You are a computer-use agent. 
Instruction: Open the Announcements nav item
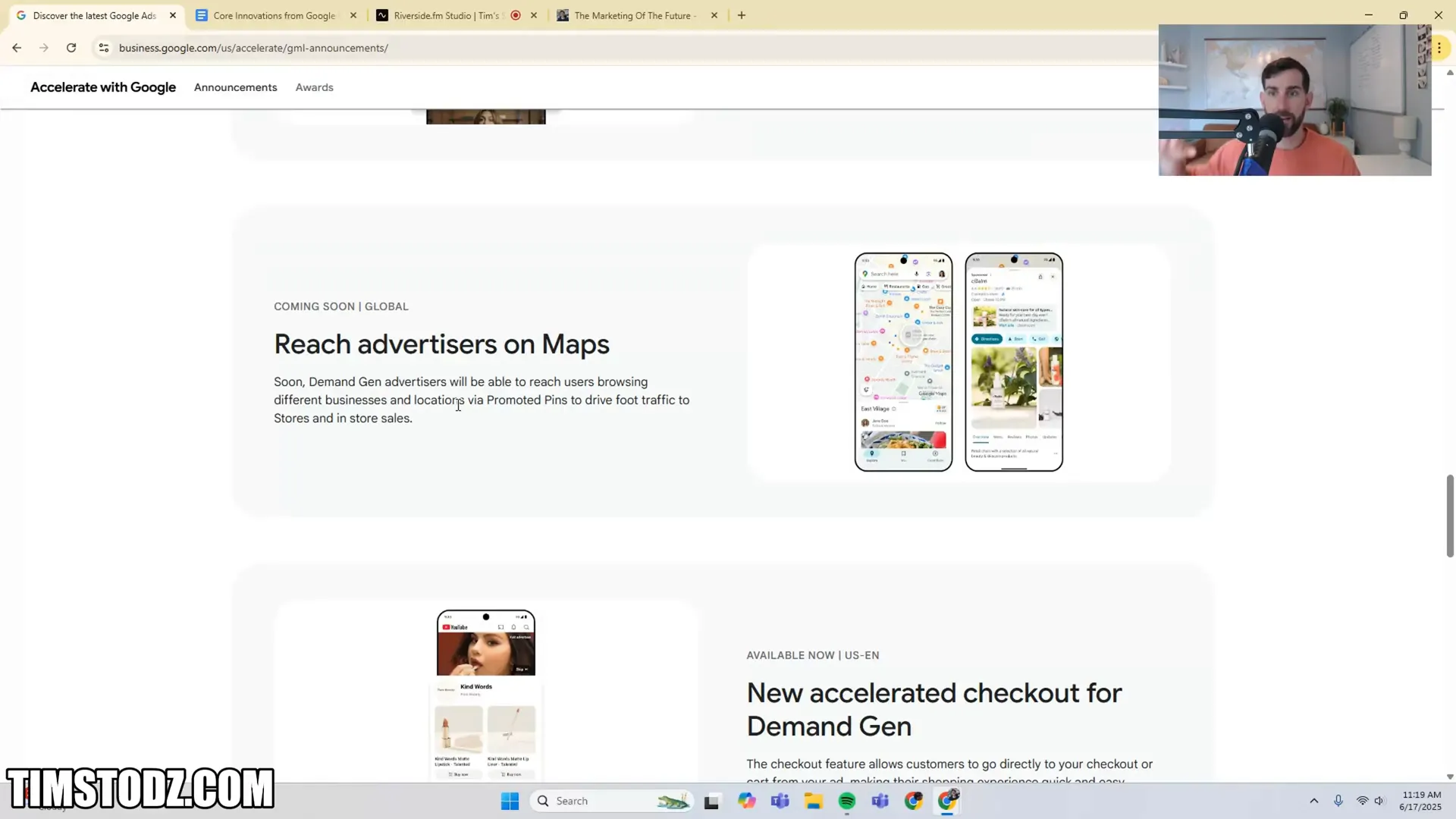pos(235,87)
